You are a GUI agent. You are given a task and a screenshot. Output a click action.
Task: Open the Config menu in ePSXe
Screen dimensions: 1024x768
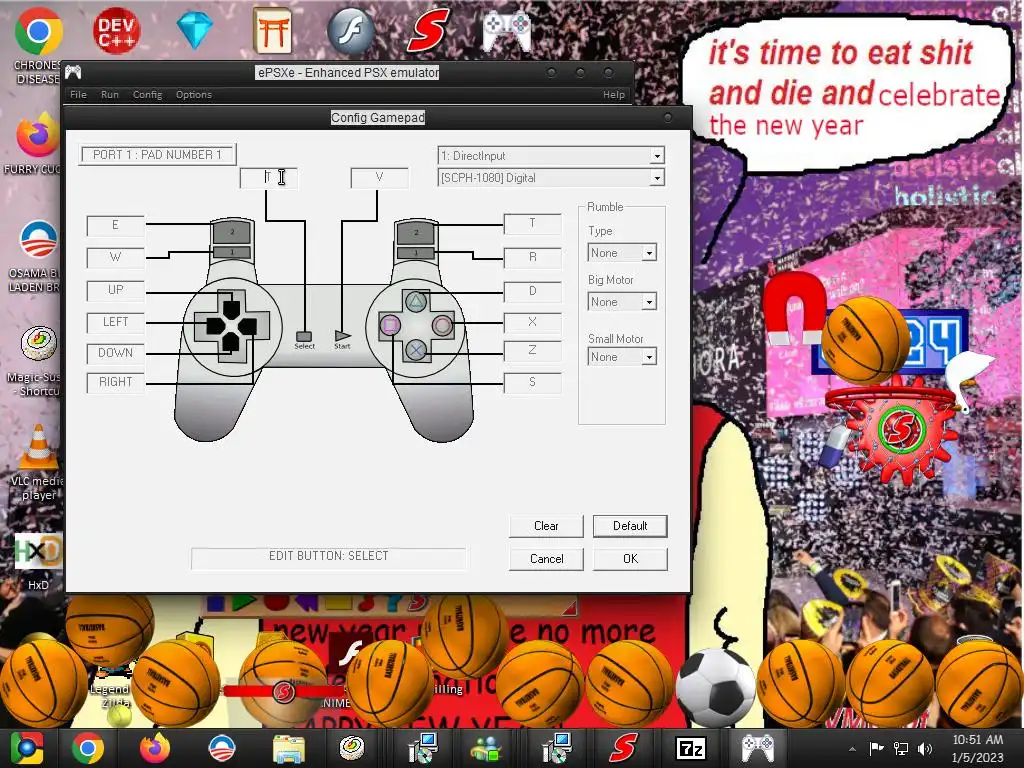point(148,94)
